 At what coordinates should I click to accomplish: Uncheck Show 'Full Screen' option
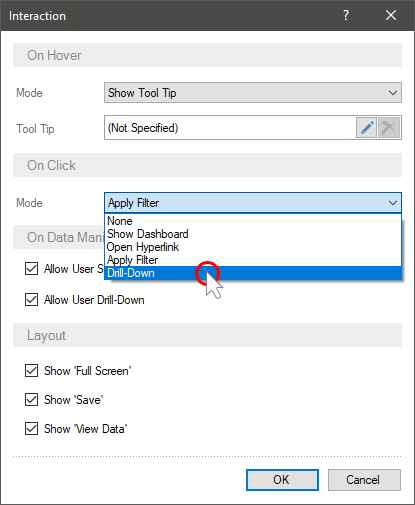[x=31, y=371]
